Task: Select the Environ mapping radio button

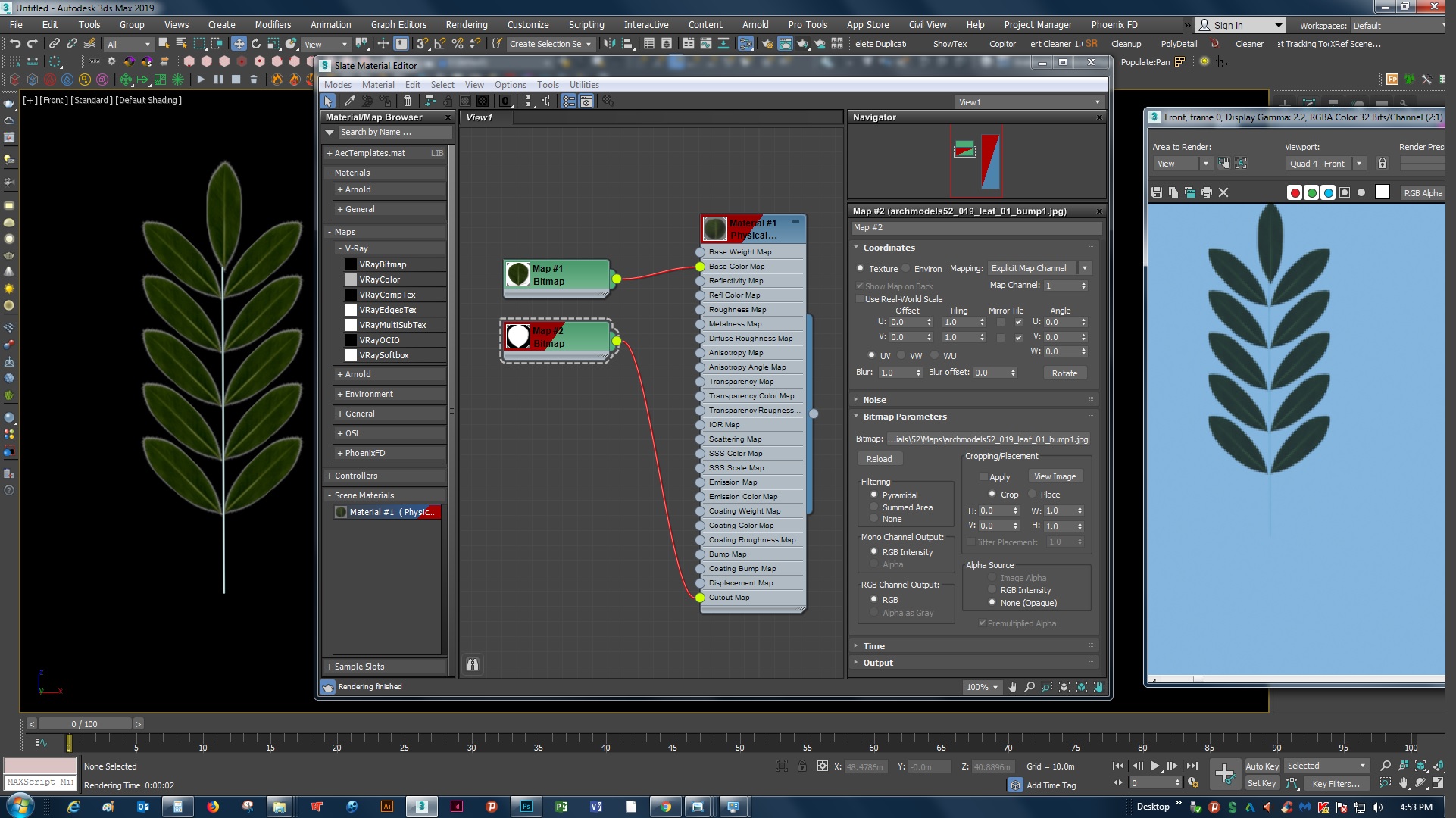Action: (905, 268)
